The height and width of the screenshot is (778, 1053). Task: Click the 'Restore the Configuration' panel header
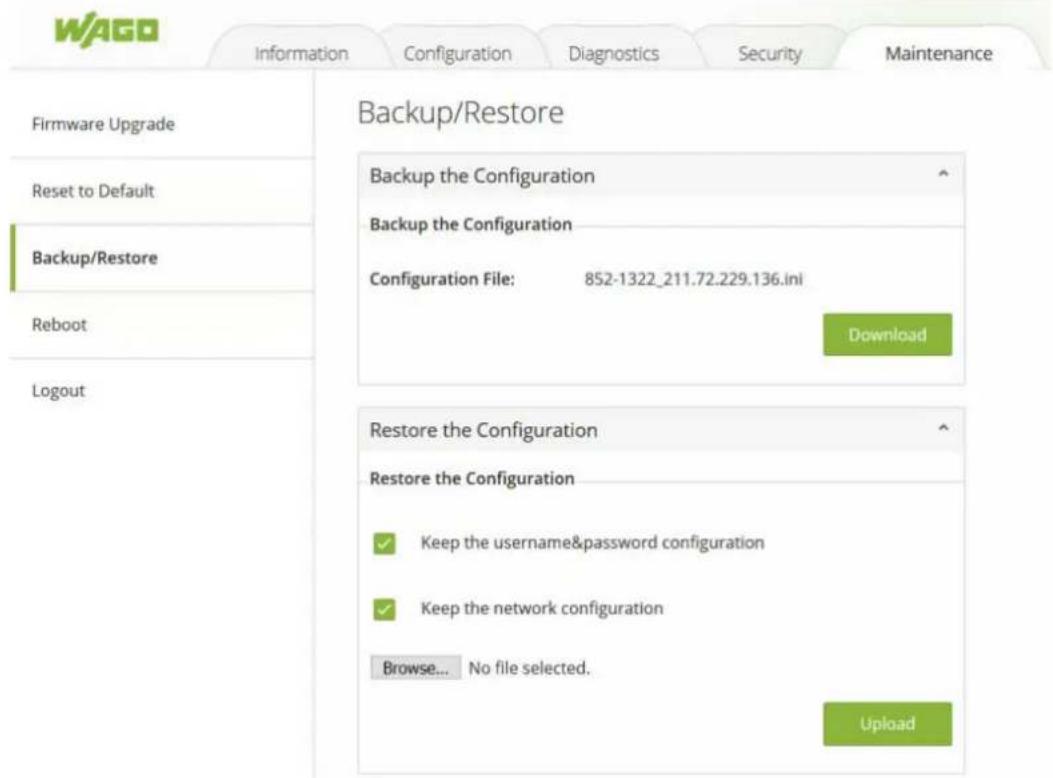click(661, 430)
